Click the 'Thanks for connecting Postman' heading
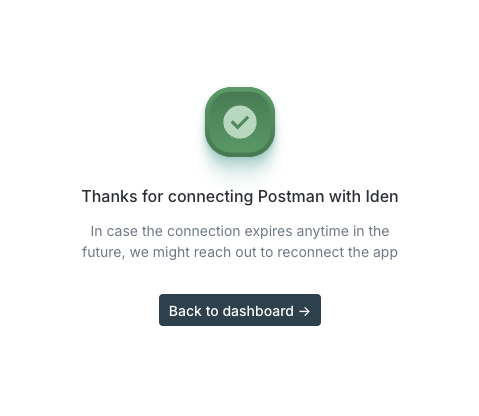This screenshot has width=479, height=416. (240, 196)
